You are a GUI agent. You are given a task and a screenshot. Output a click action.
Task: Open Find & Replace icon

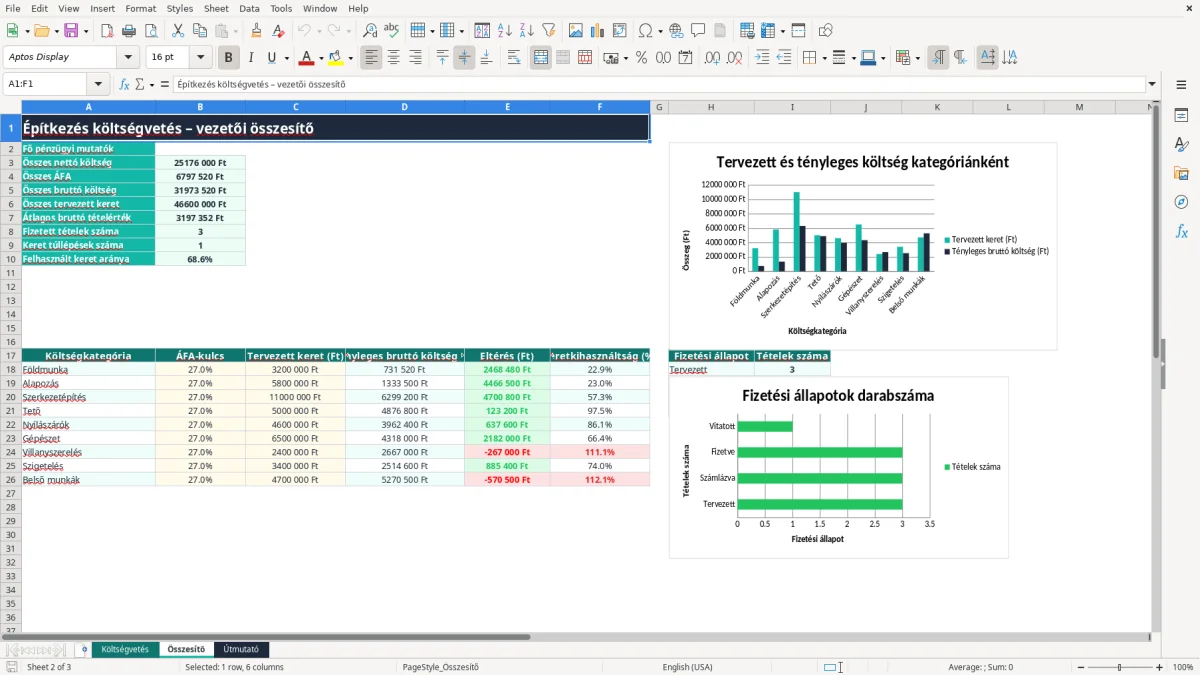point(370,31)
